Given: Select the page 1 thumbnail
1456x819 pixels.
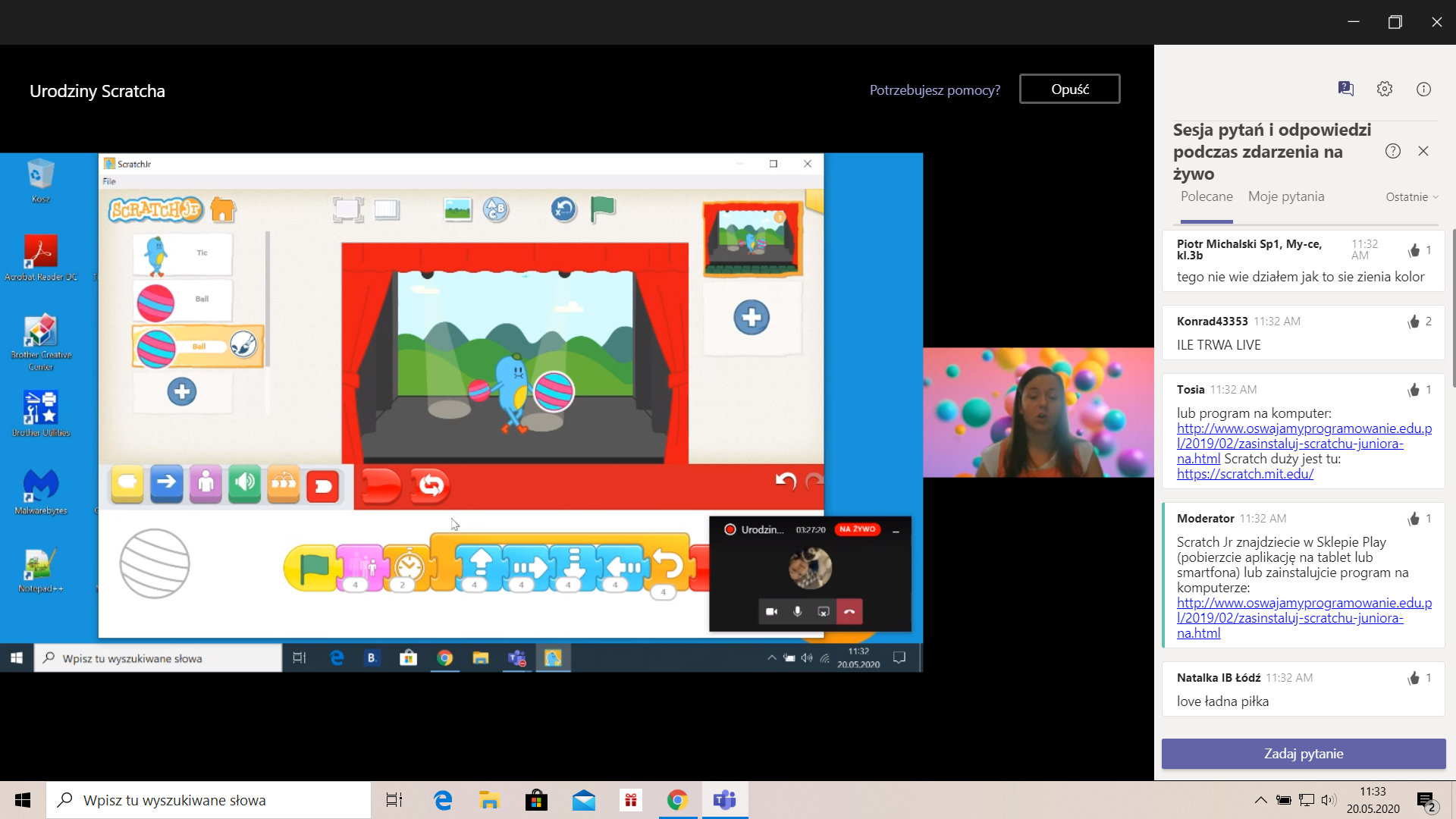Looking at the screenshot, I should click(752, 238).
